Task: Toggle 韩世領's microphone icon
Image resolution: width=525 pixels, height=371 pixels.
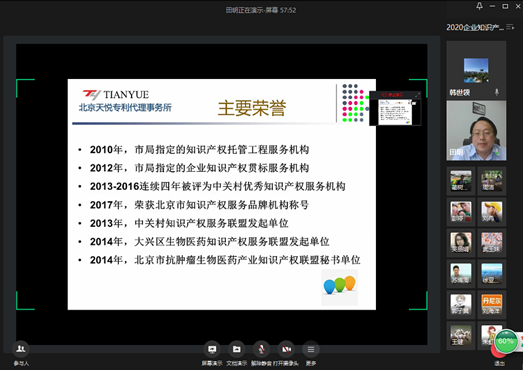Action: point(497,92)
